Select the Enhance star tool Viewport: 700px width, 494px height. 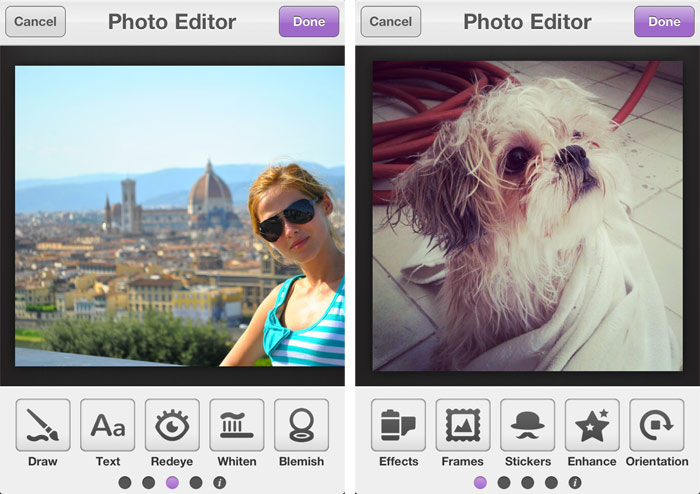[592, 425]
